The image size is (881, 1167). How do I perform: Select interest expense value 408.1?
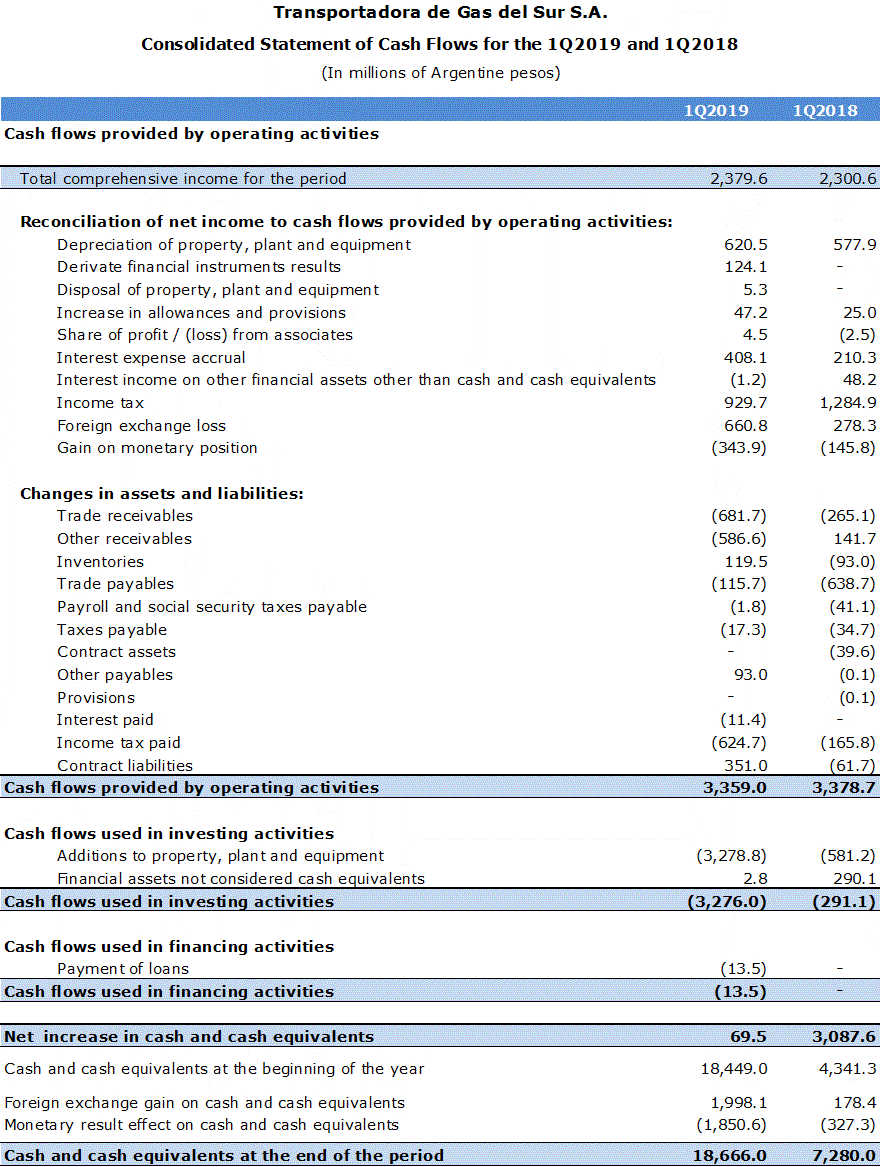click(x=746, y=358)
